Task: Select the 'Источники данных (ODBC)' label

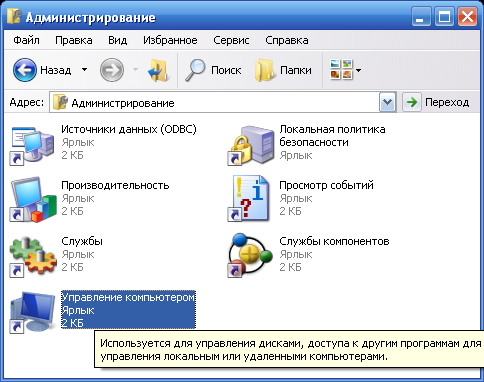Action: click(x=129, y=129)
